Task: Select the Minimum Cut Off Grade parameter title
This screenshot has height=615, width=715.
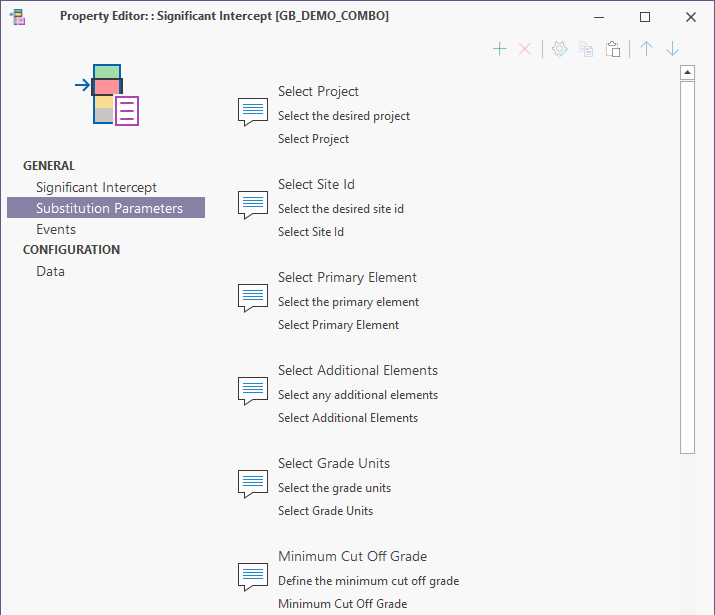Action: pyautogui.click(x=352, y=557)
